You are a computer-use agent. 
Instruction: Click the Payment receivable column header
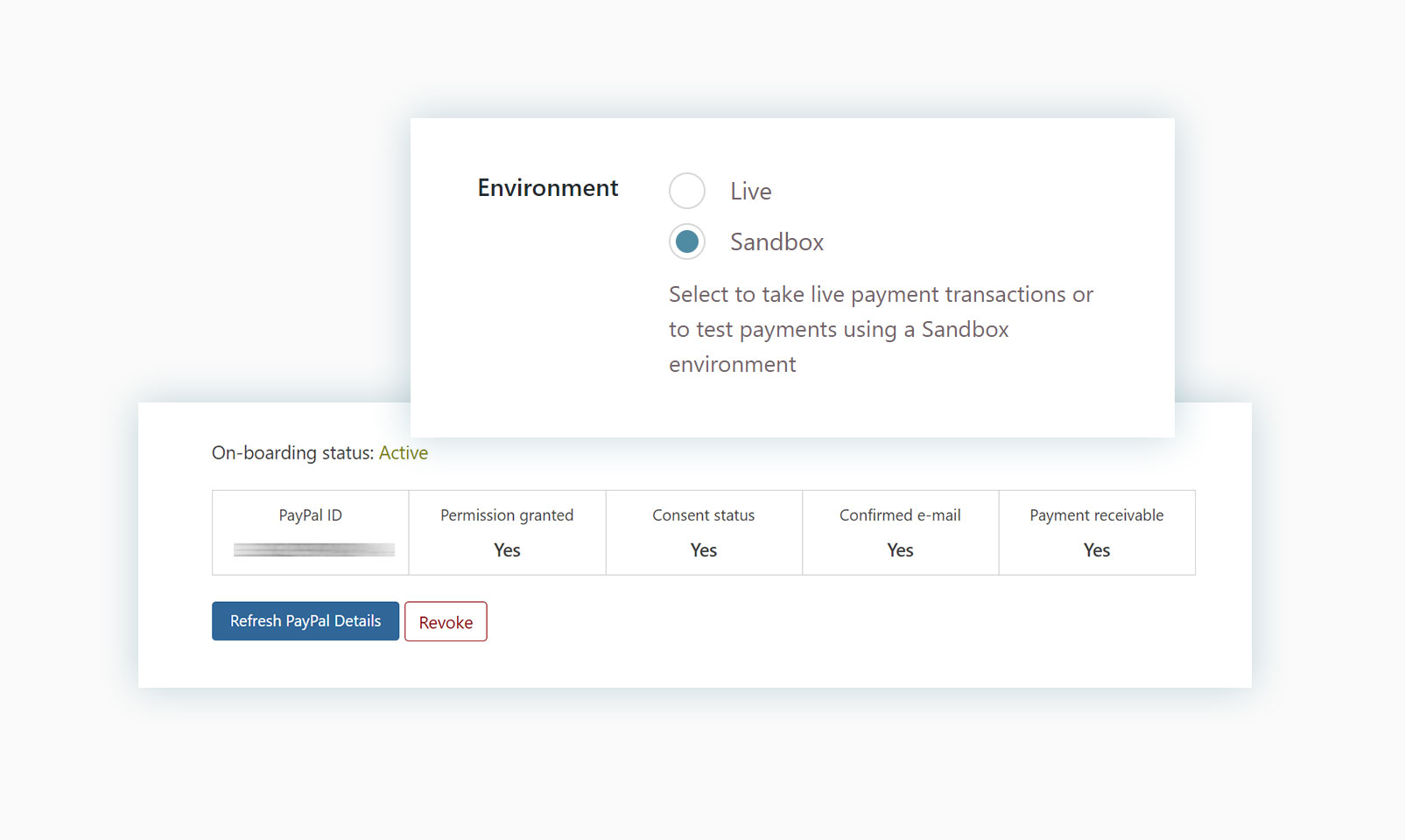tap(1097, 515)
